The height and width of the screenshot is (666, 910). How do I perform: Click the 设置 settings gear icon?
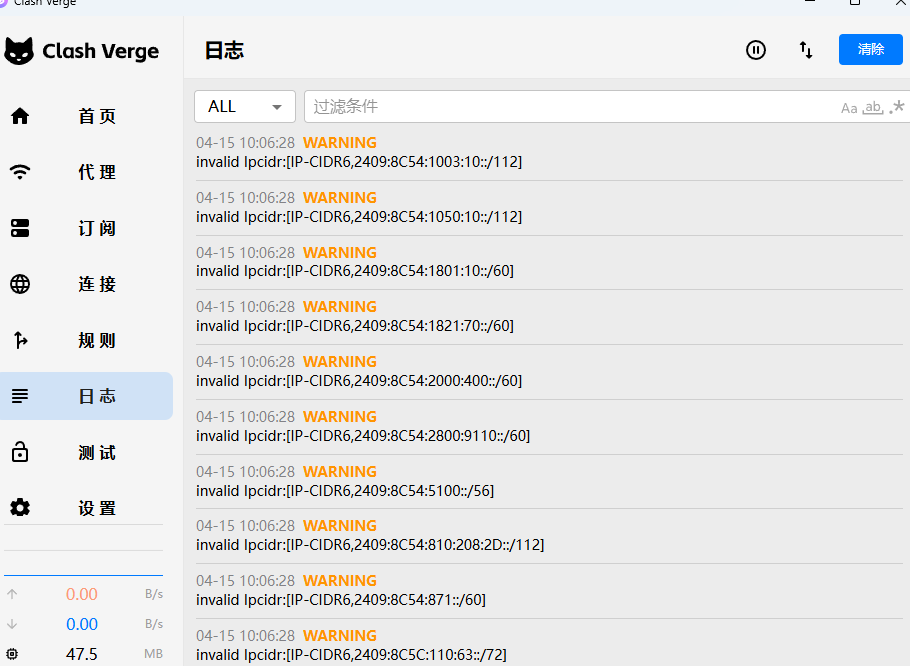coord(20,508)
